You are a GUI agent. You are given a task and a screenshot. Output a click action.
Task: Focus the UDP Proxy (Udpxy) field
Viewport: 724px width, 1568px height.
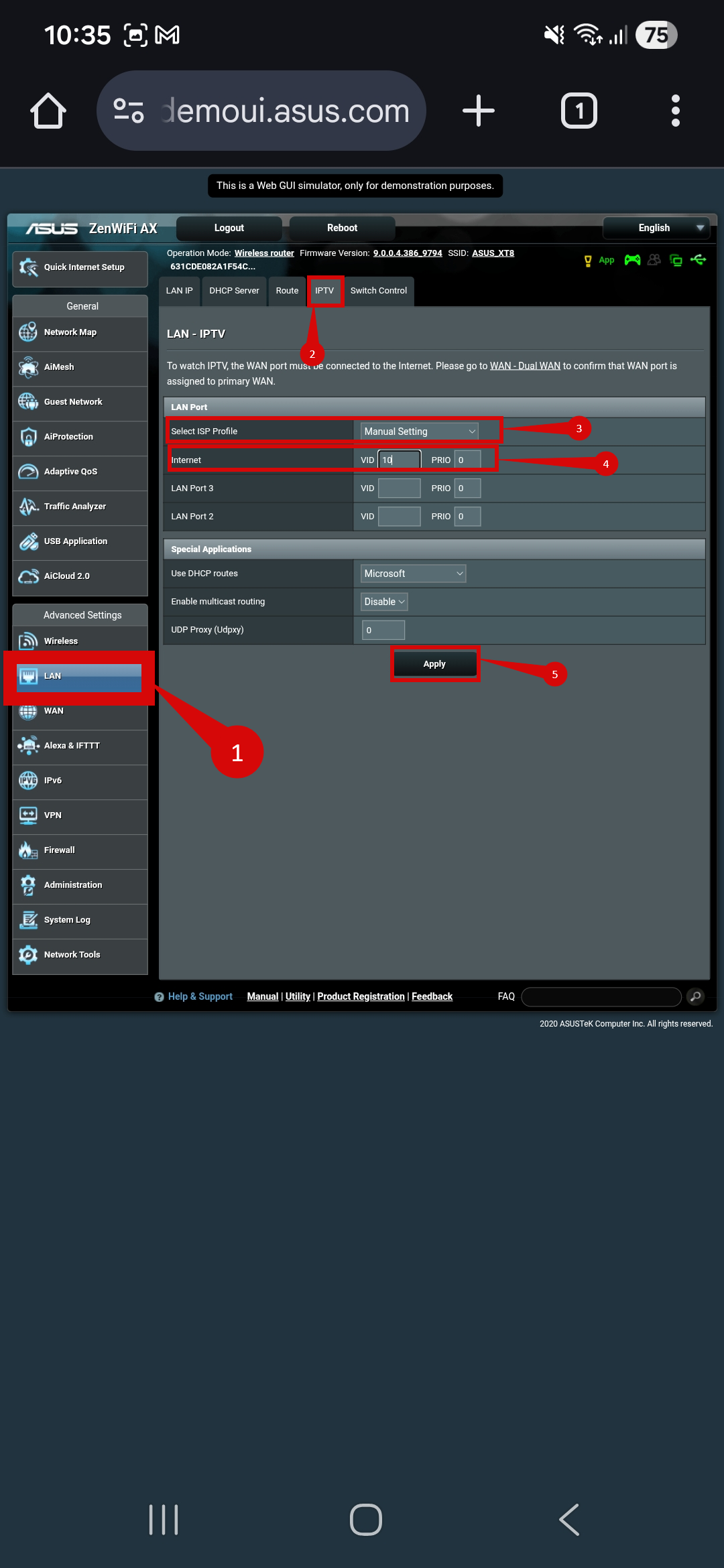coord(383,630)
